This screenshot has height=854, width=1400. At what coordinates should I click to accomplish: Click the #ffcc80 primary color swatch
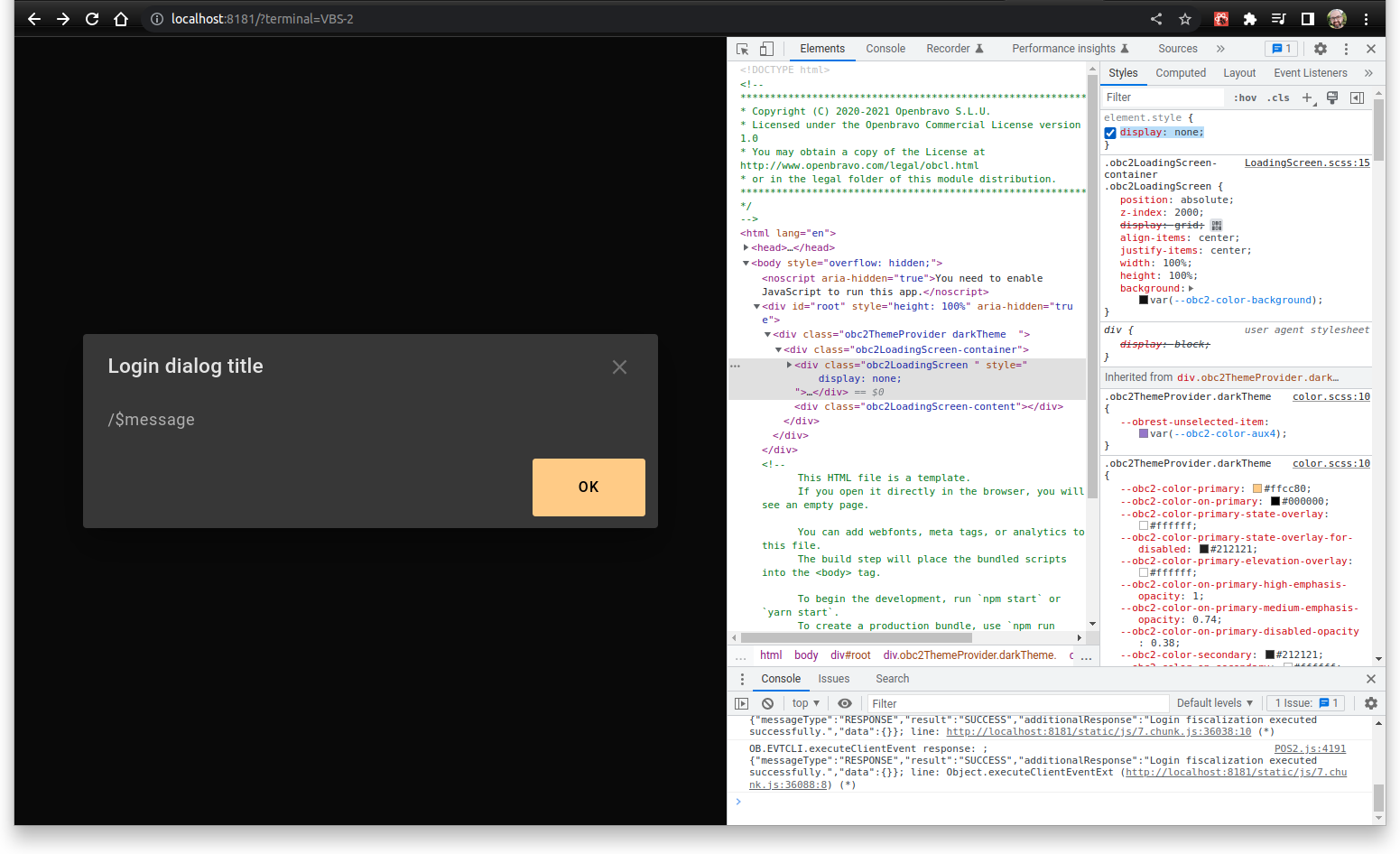(x=1257, y=489)
